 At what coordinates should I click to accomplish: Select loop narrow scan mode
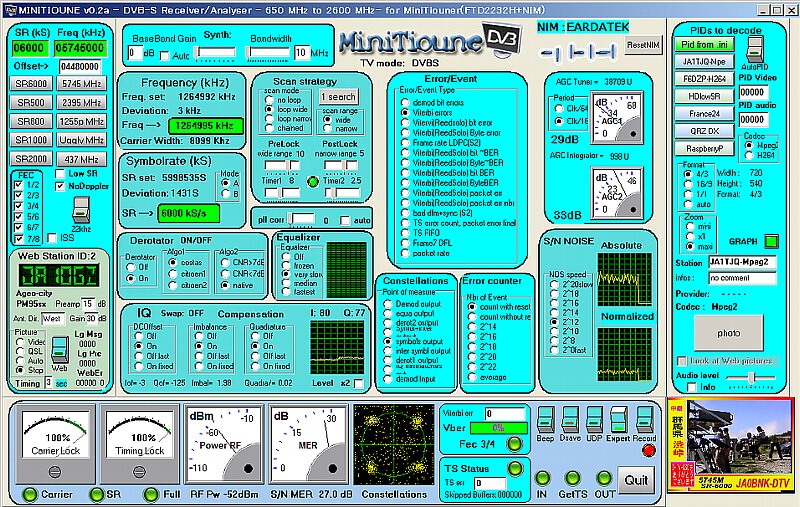269,118
